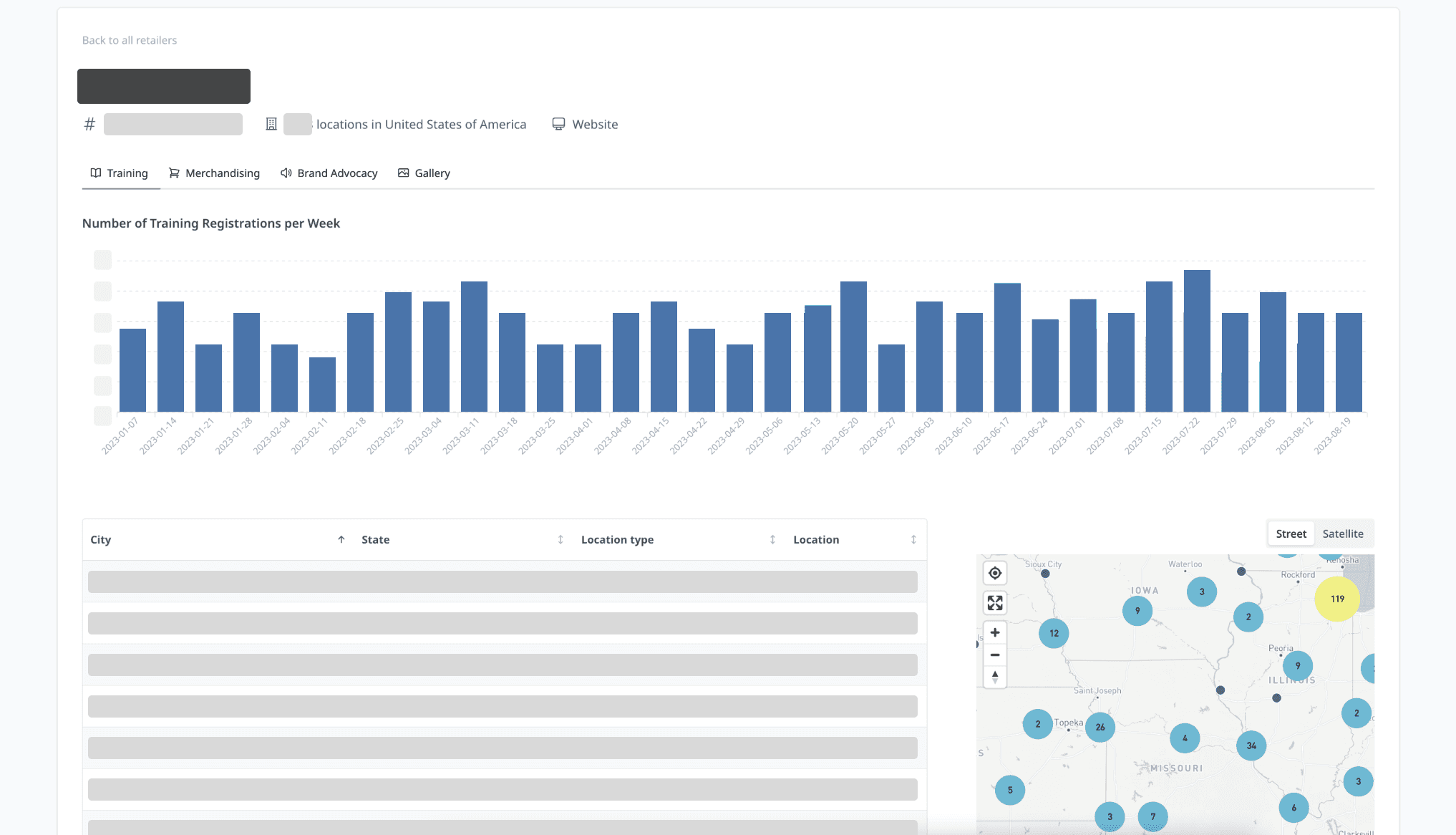Switch map view to Satellite
Viewport: 1456px width, 835px height.
(1344, 534)
